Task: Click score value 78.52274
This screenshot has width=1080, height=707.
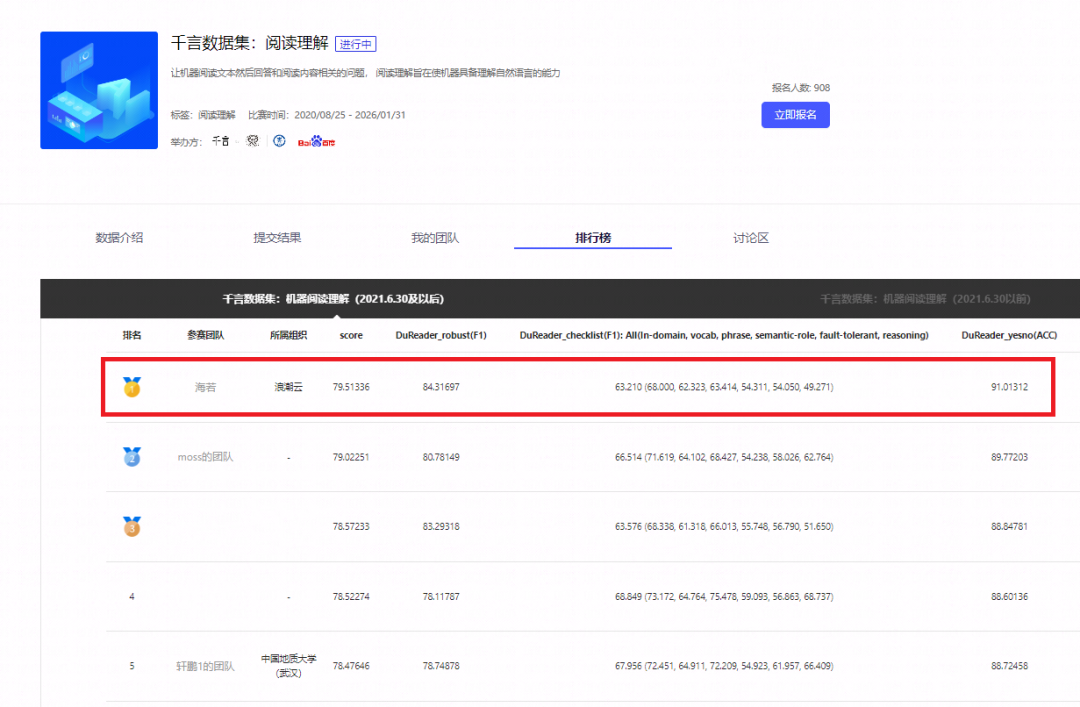Action: pyautogui.click(x=351, y=597)
